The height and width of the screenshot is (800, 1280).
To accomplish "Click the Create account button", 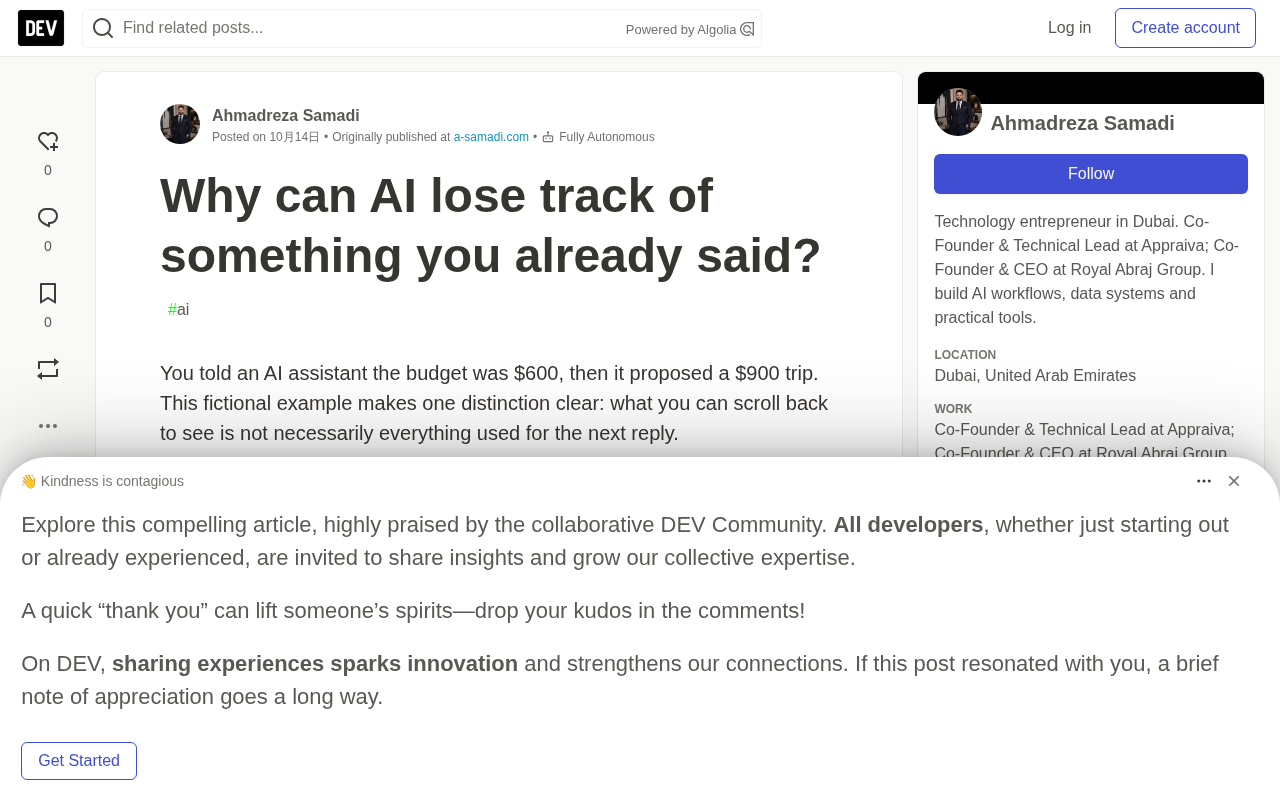I will pos(1185,28).
